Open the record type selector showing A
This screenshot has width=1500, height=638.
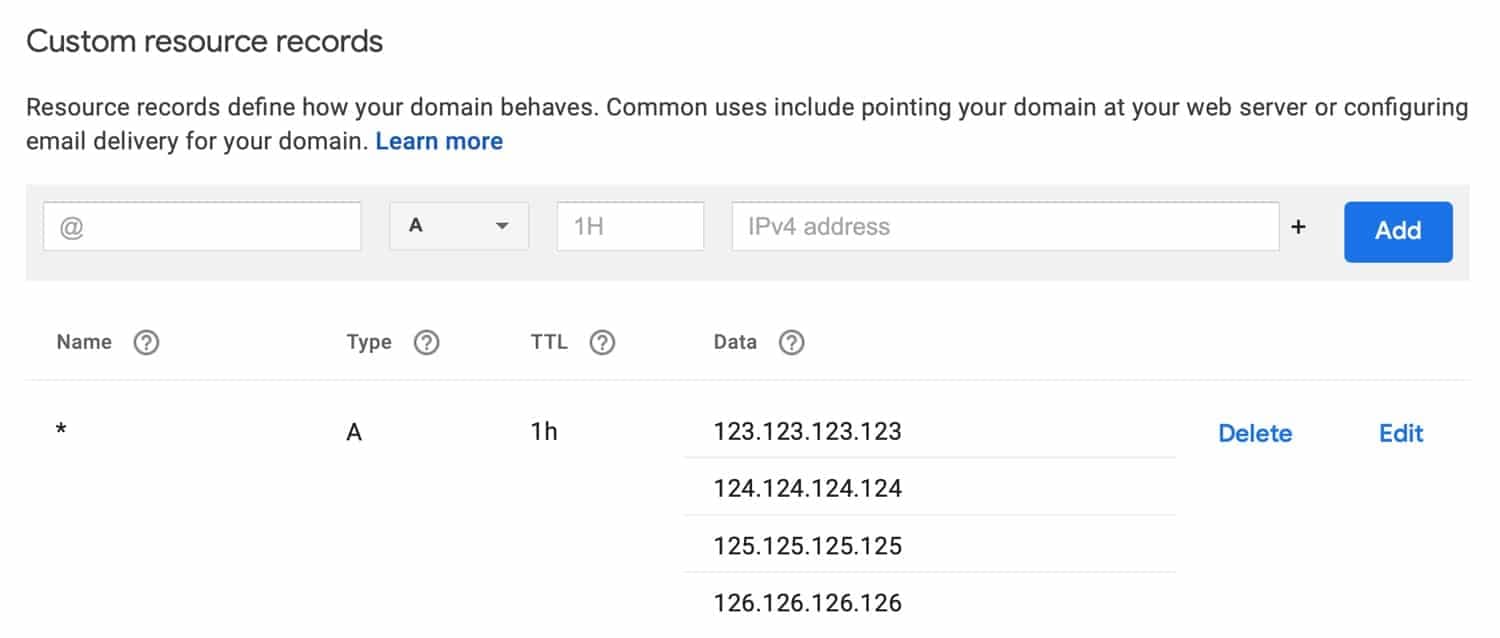click(x=459, y=226)
